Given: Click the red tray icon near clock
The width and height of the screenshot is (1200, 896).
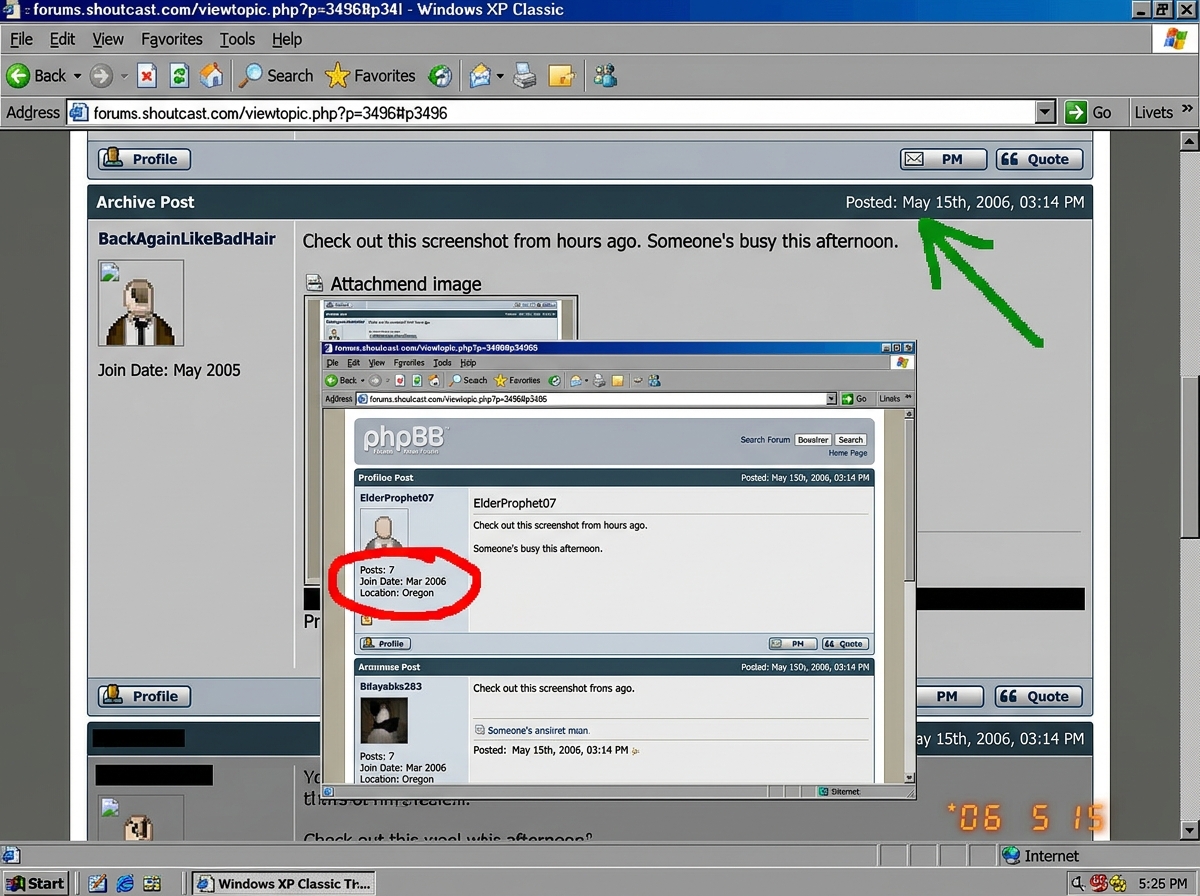Looking at the screenshot, I should pos(1099,883).
